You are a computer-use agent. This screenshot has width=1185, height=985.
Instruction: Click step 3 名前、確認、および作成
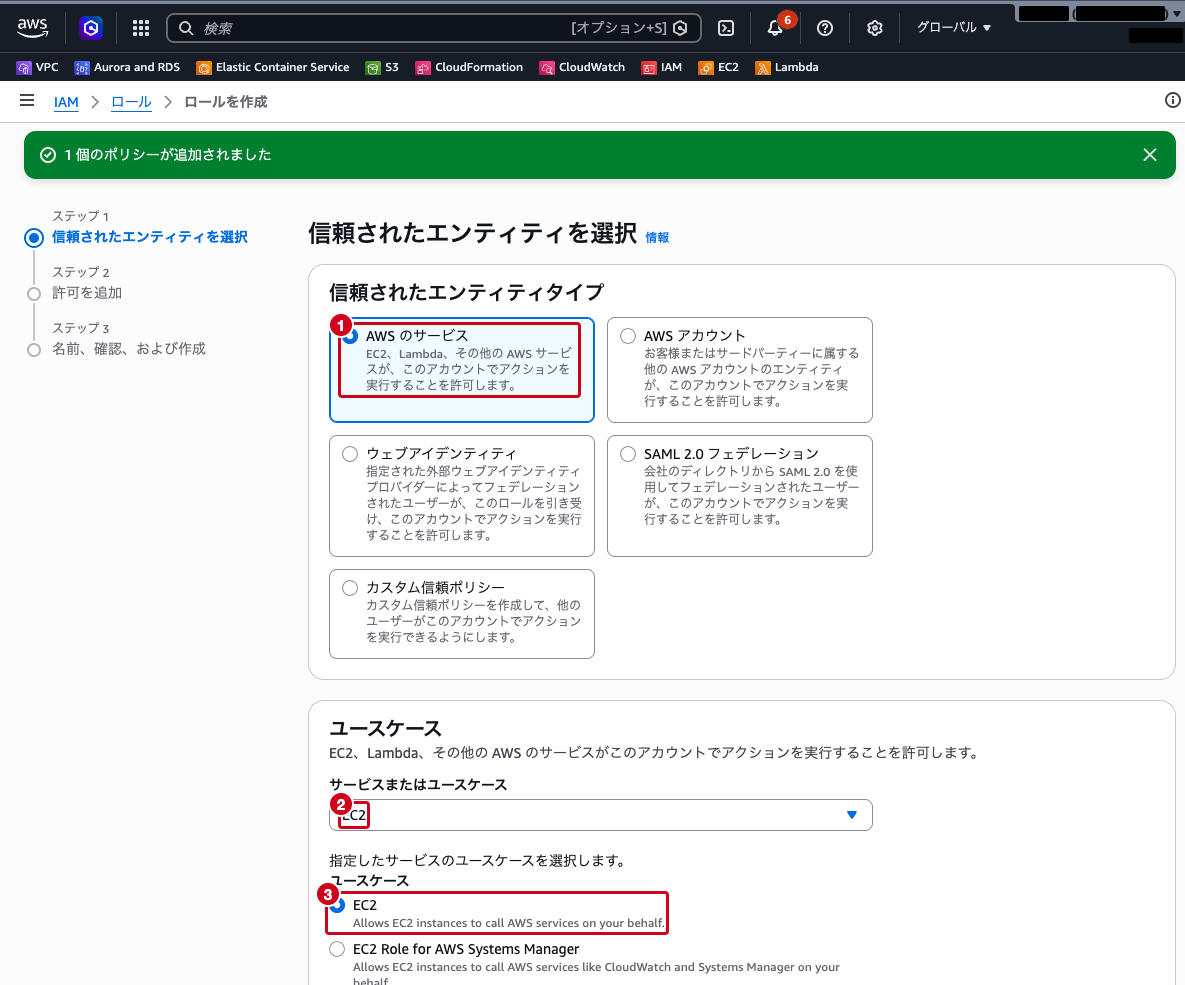[x=128, y=349]
